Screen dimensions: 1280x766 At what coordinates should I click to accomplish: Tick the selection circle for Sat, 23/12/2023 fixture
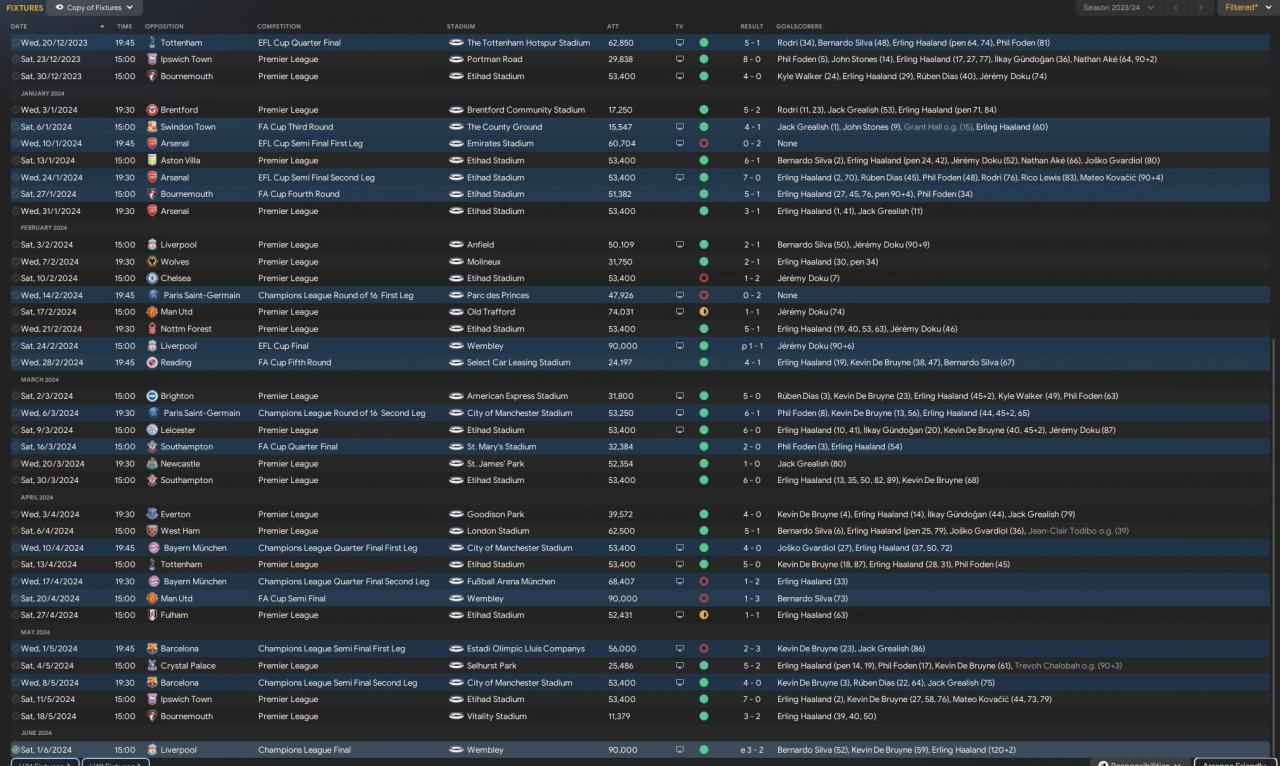click(15, 60)
